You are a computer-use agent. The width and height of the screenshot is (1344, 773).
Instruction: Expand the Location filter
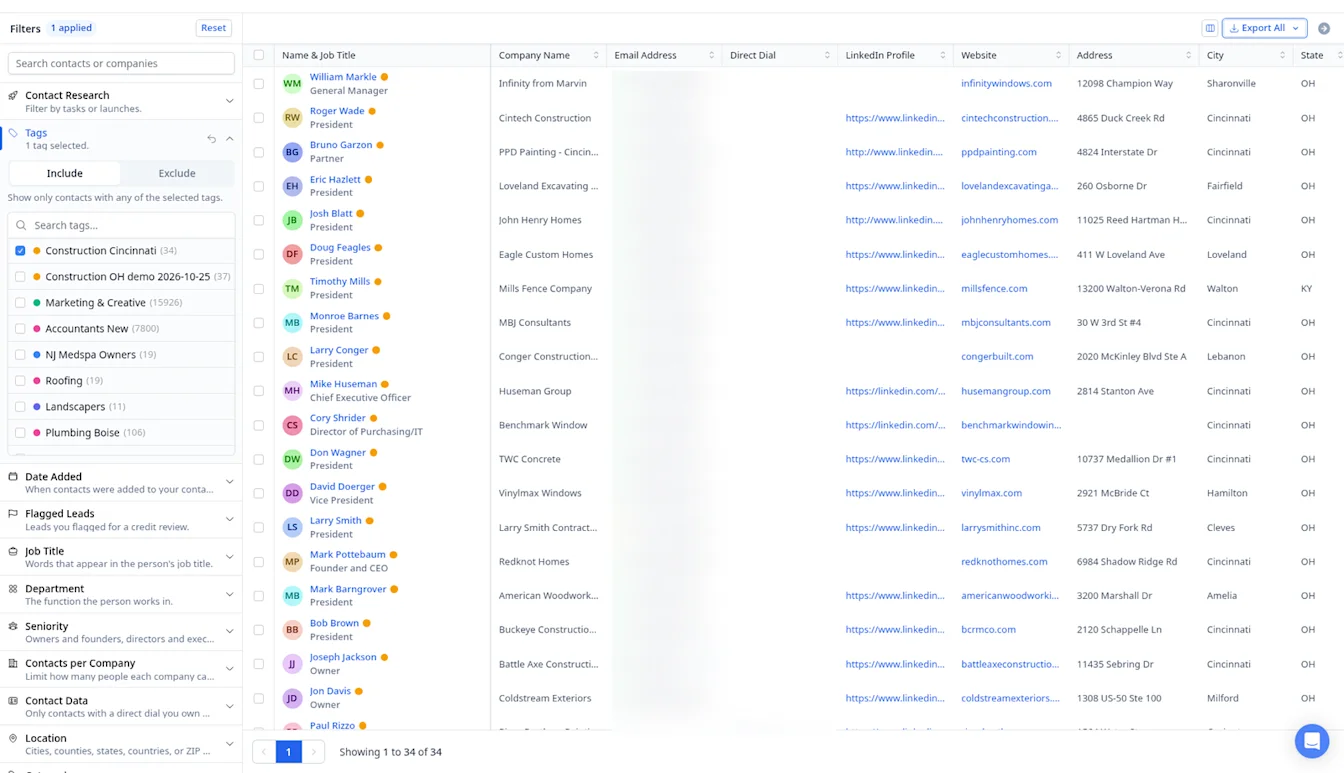(x=229, y=744)
